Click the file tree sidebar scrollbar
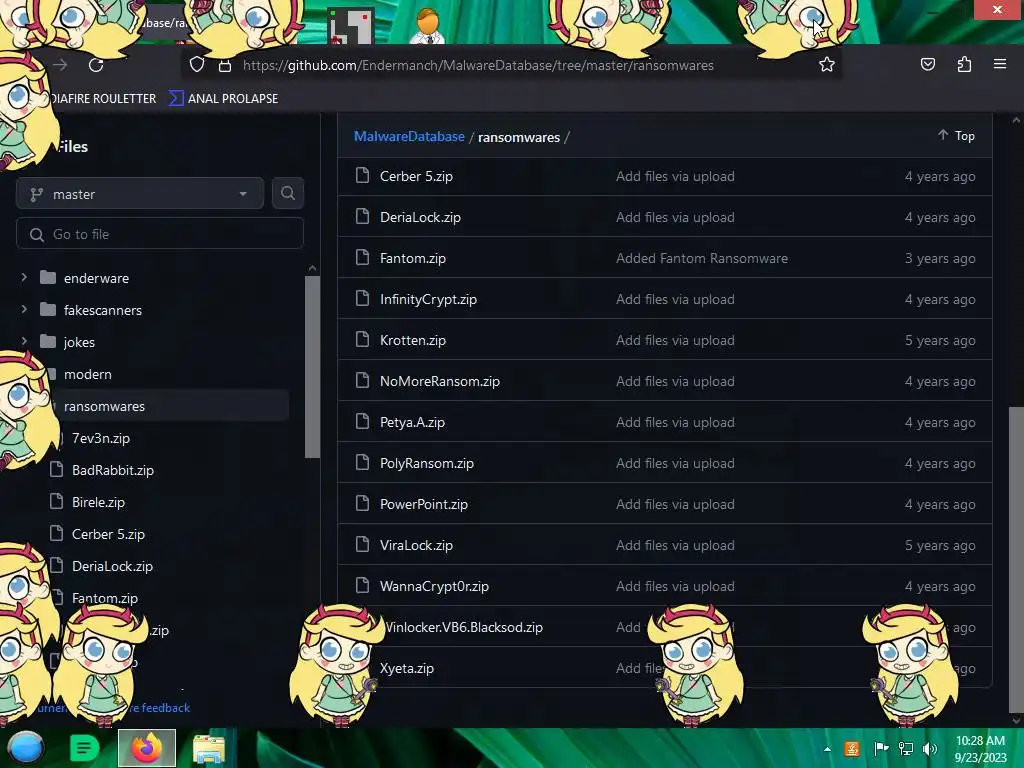This screenshot has height=768, width=1024. point(312,366)
